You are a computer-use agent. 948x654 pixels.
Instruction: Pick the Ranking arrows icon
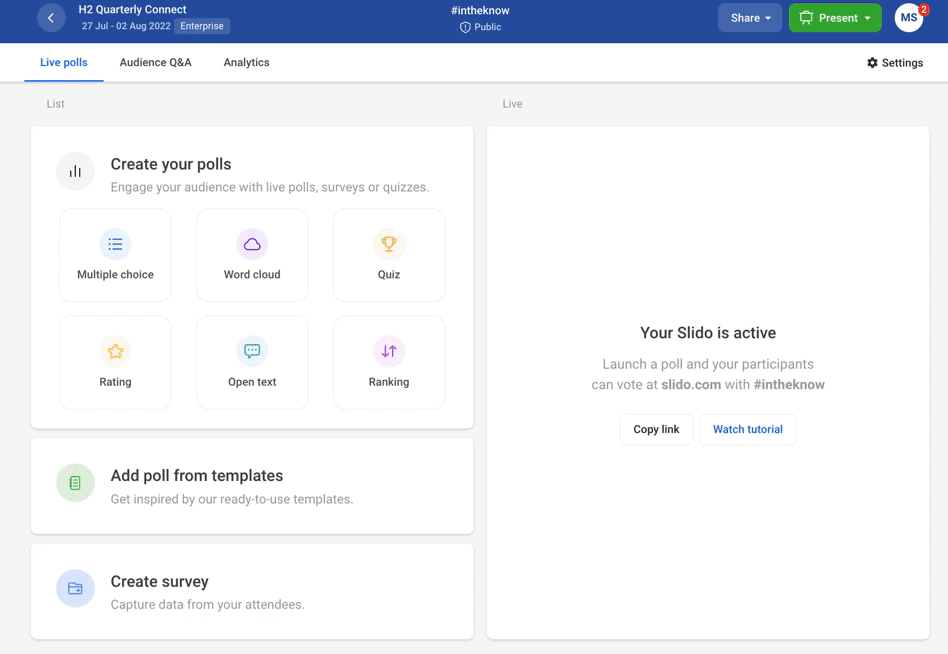(x=389, y=351)
